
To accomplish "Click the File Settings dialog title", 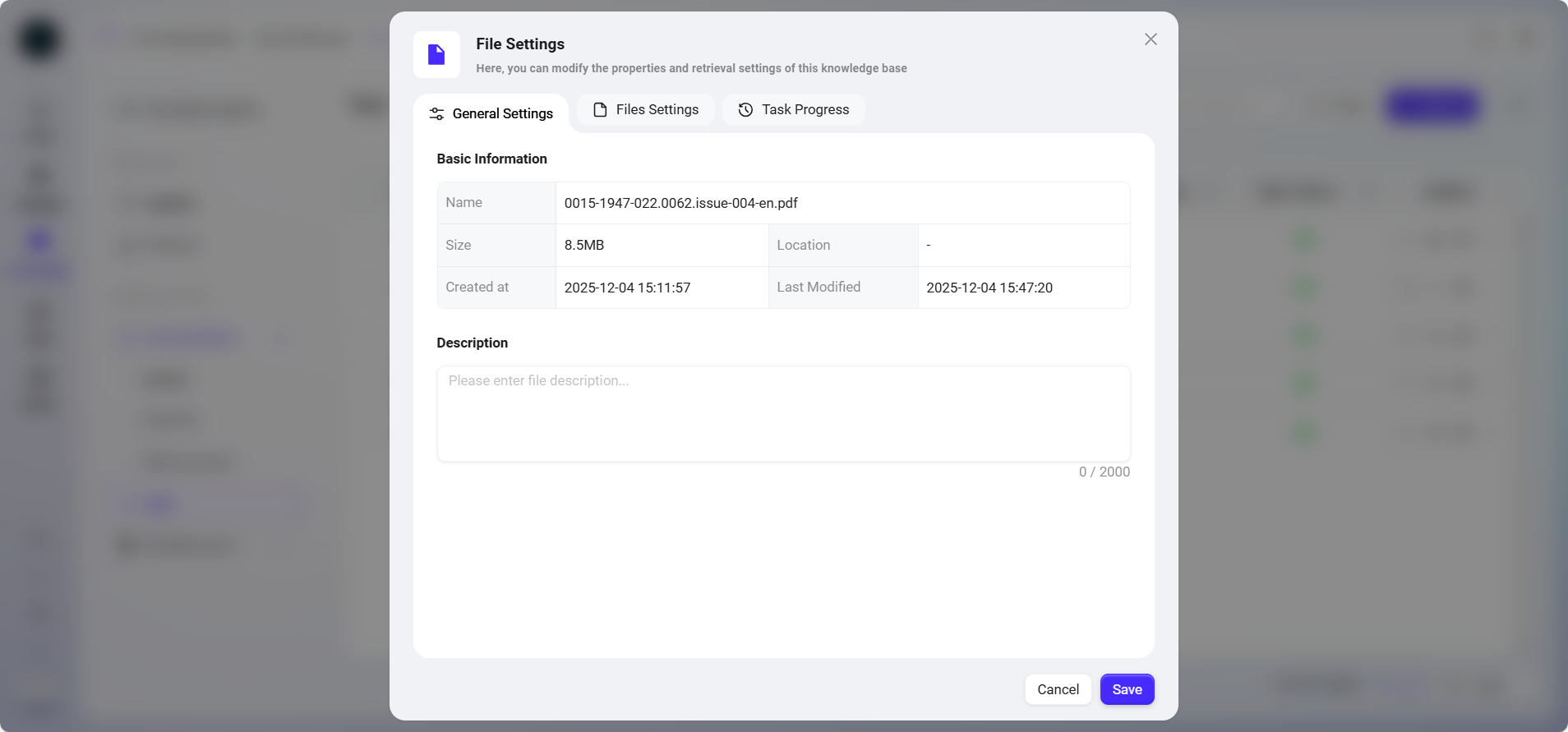I will (520, 44).
